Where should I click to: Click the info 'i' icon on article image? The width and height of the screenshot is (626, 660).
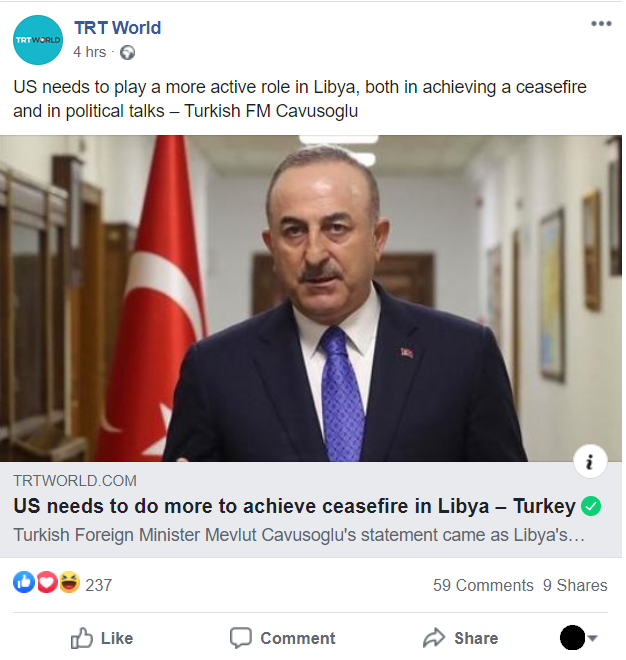point(590,461)
